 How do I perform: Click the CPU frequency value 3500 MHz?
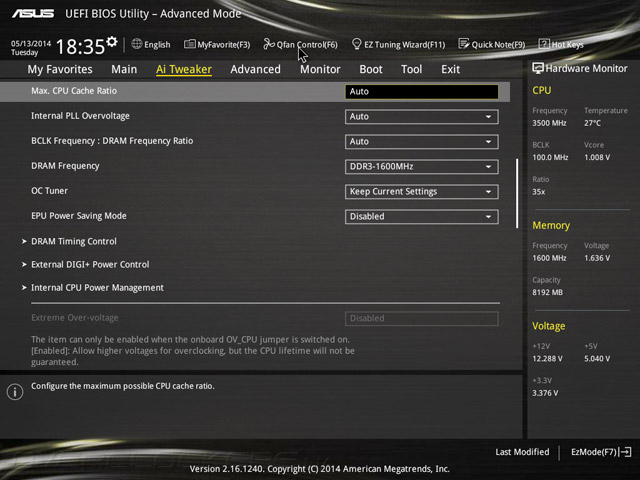click(549, 123)
